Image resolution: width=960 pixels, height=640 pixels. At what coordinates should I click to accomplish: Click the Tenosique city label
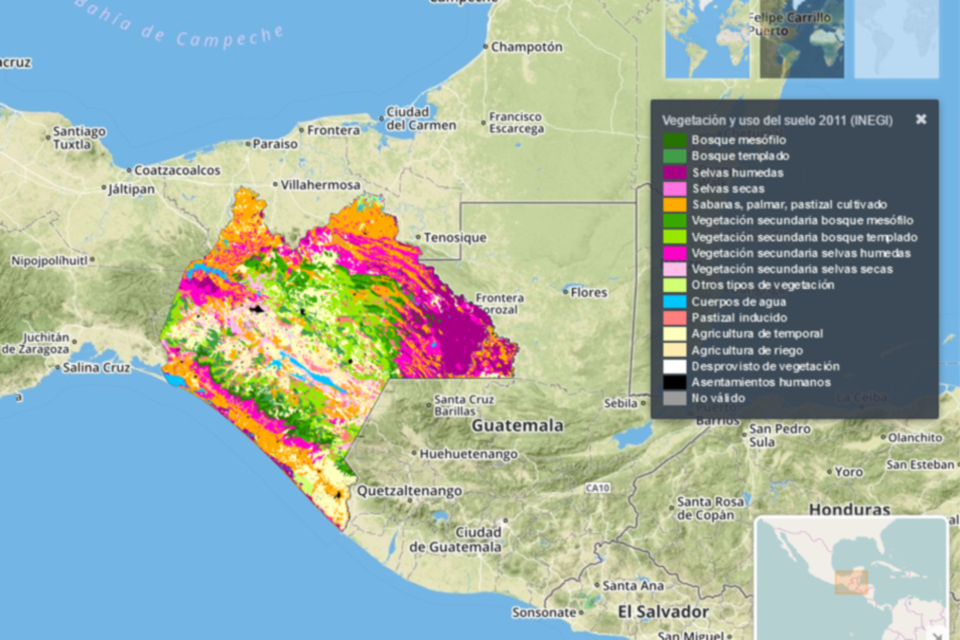pos(455,238)
